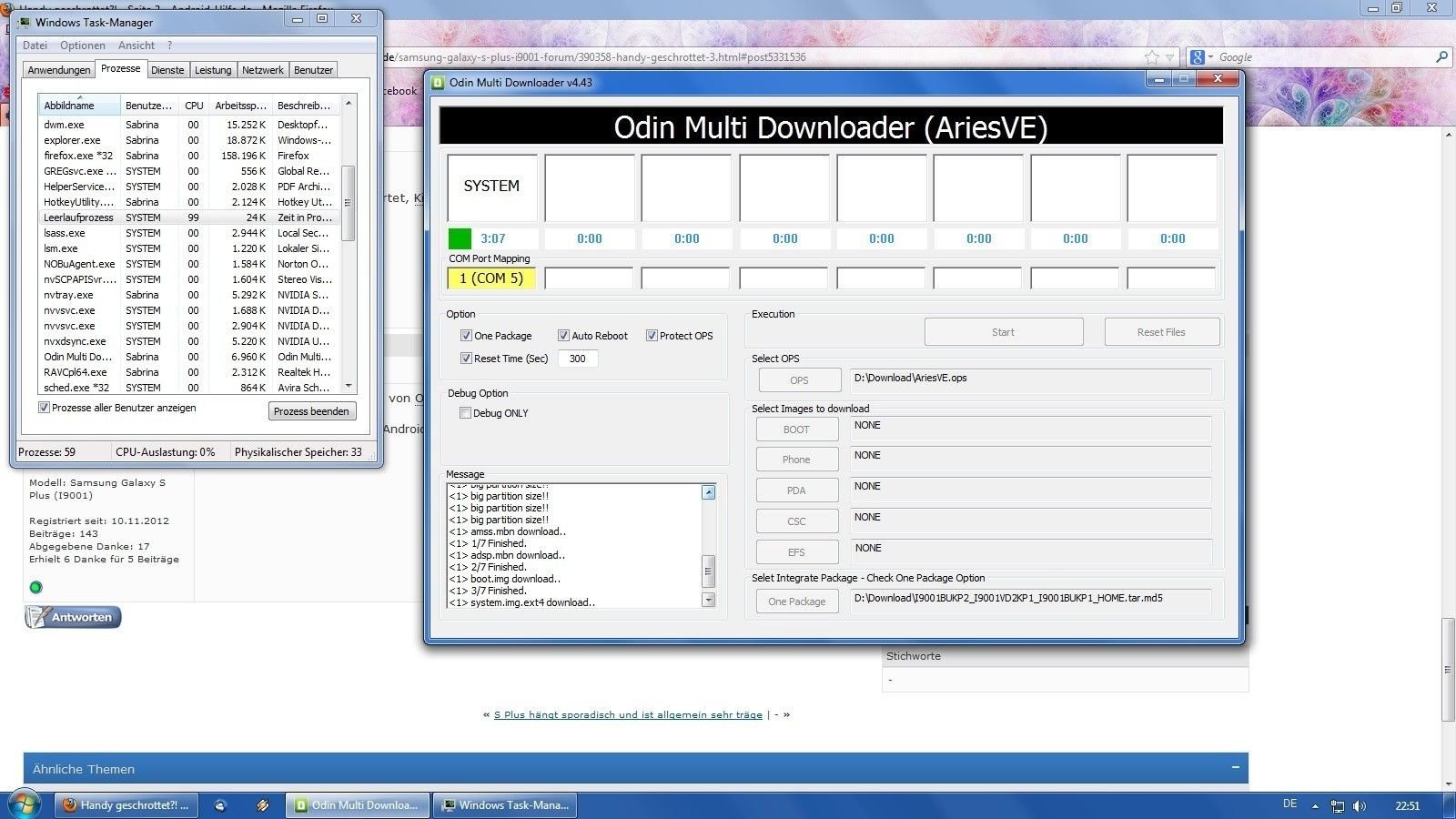Enable the Debug ONLY checkbox
This screenshot has height=819, width=1456.
tap(466, 413)
